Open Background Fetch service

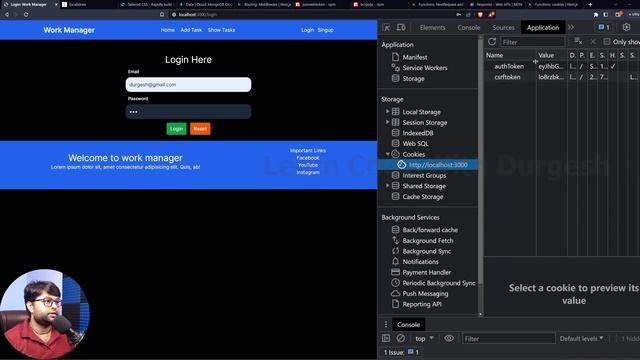pyautogui.click(x=427, y=240)
